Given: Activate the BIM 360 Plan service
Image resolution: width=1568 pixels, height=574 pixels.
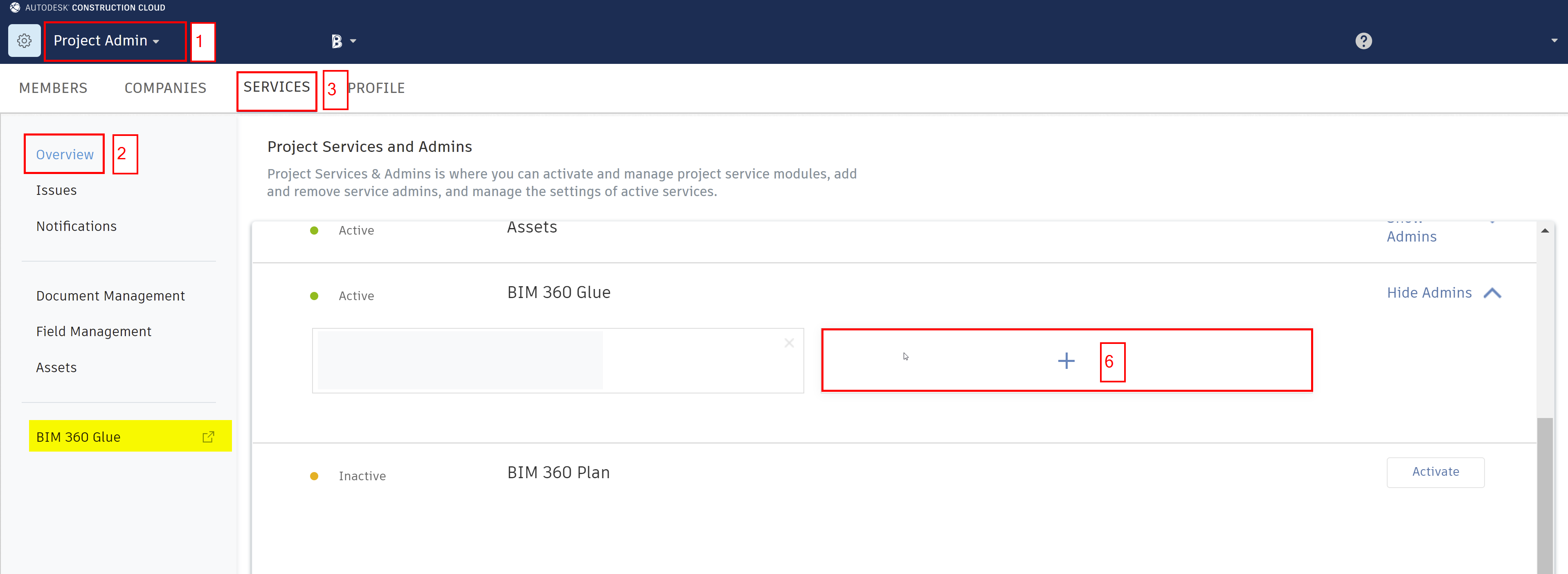Looking at the screenshot, I should click(1435, 472).
